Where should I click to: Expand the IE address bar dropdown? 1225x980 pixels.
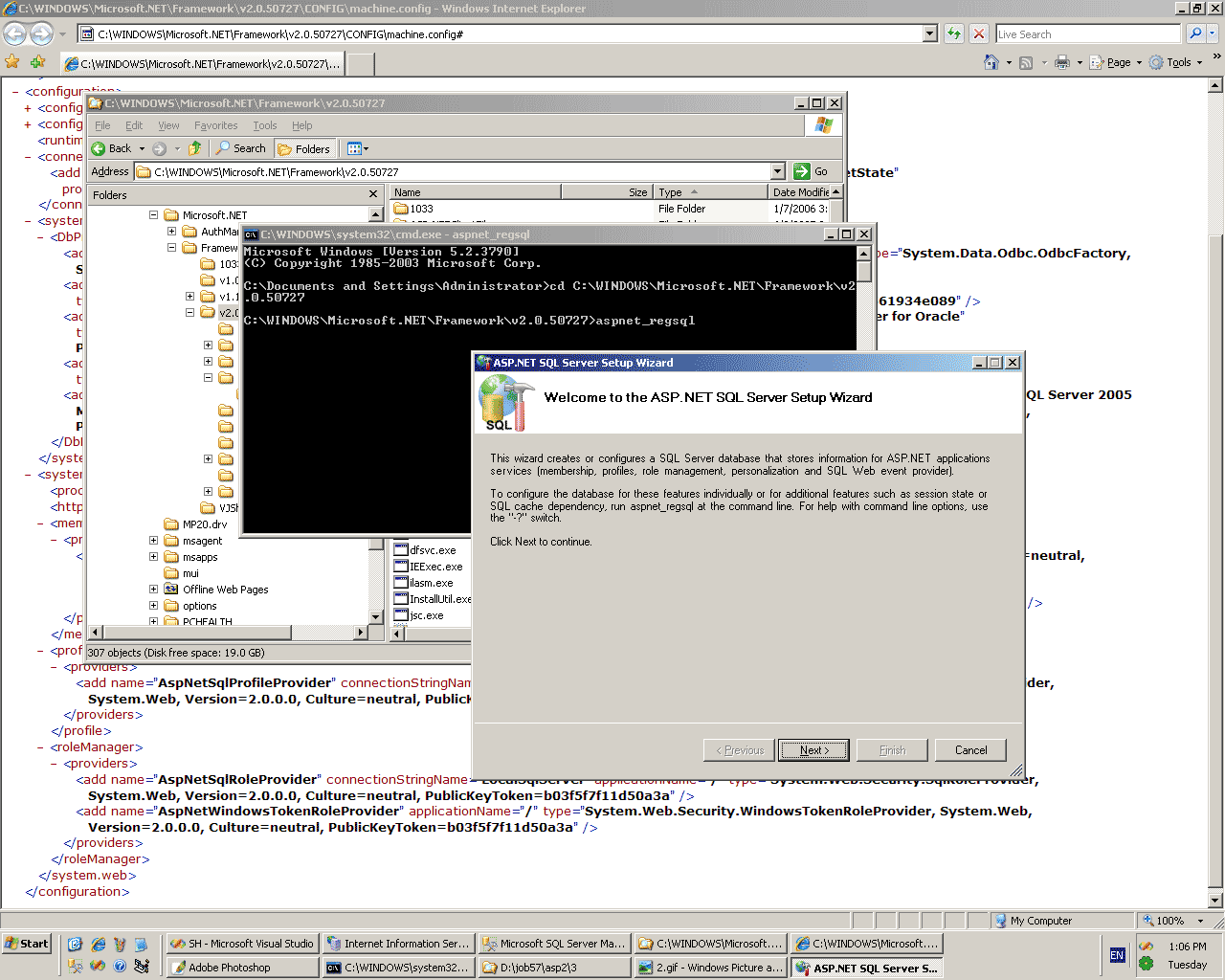pos(929,33)
